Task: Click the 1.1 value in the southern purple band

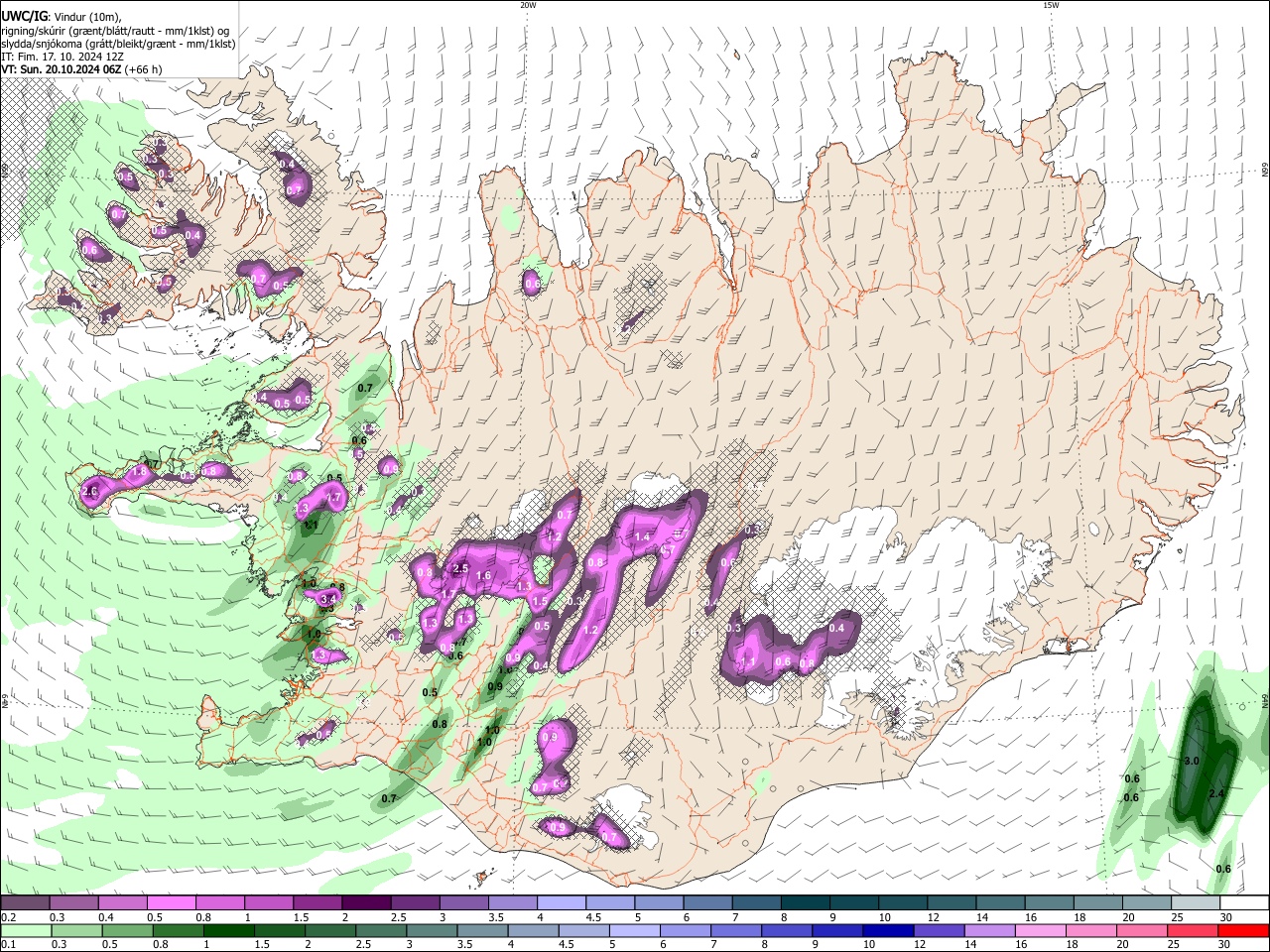Action: pos(748,661)
